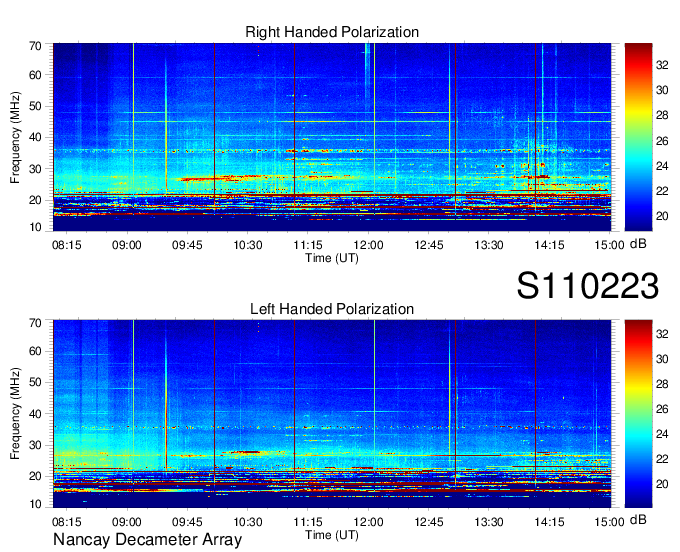The height and width of the screenshot is (552, 680).
Task: Click "Time (UT)" label under Left Handed plot
Action: (332, 535)
